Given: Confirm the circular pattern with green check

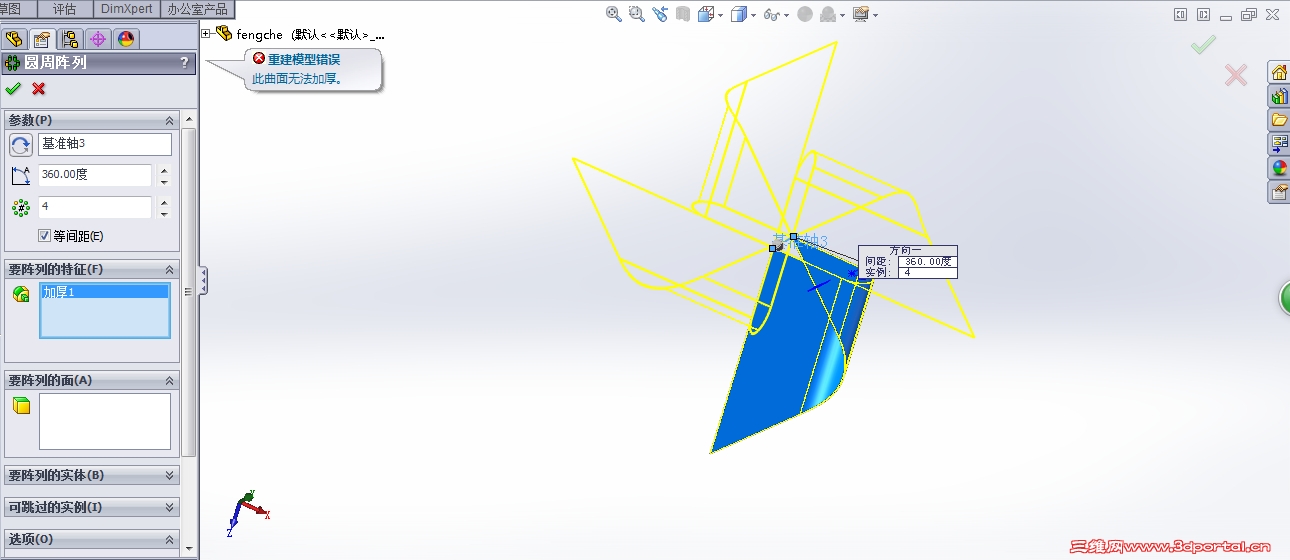Looking at the screenshot, I should [x=13, y=88].
